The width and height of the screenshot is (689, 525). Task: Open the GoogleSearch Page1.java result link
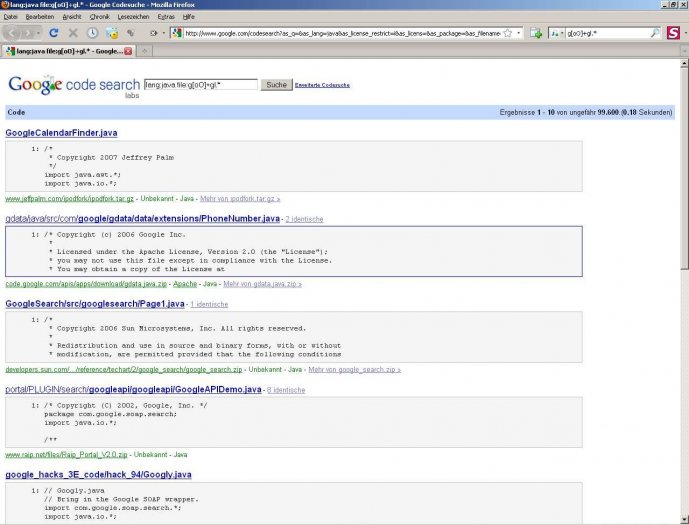point(95,304)
